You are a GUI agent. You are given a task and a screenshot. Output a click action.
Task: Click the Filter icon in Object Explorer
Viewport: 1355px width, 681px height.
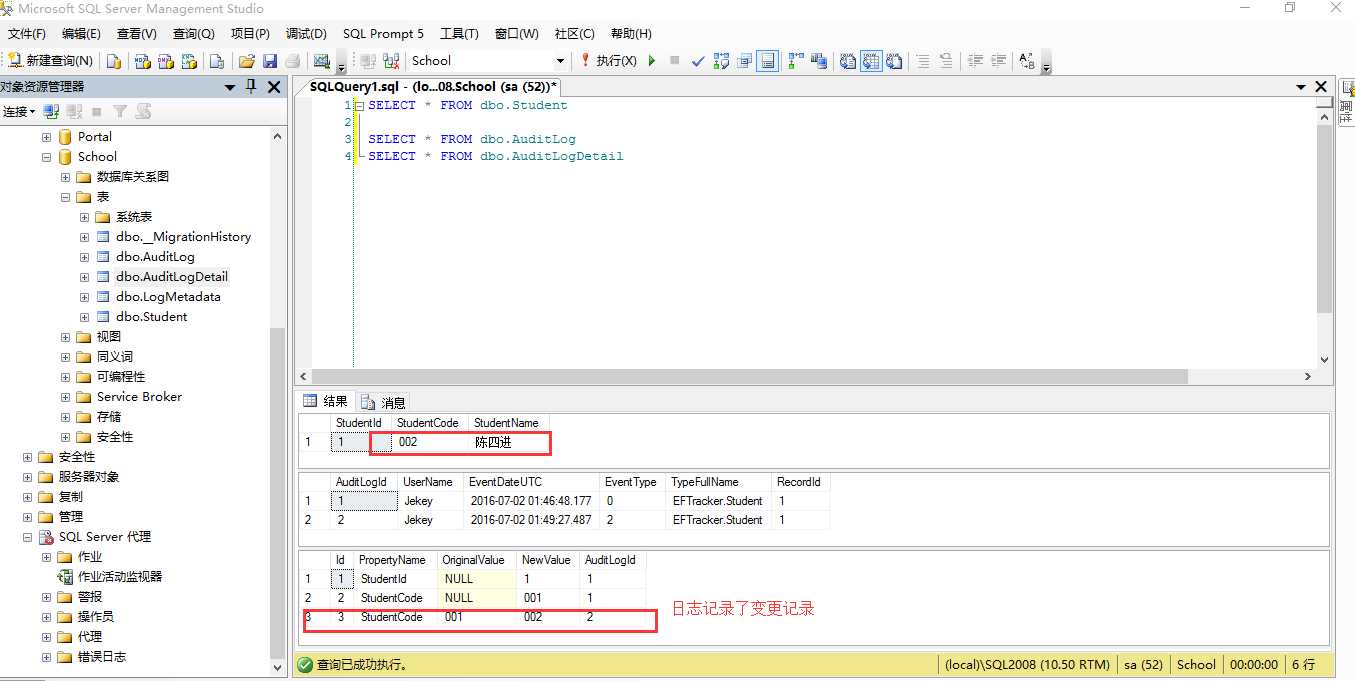pyautogui.click(x=120, y=111)
